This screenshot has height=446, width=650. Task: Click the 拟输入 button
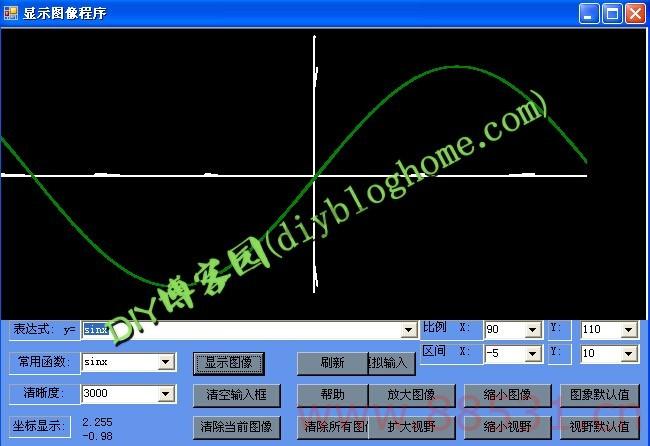click(x=392, y=364)
